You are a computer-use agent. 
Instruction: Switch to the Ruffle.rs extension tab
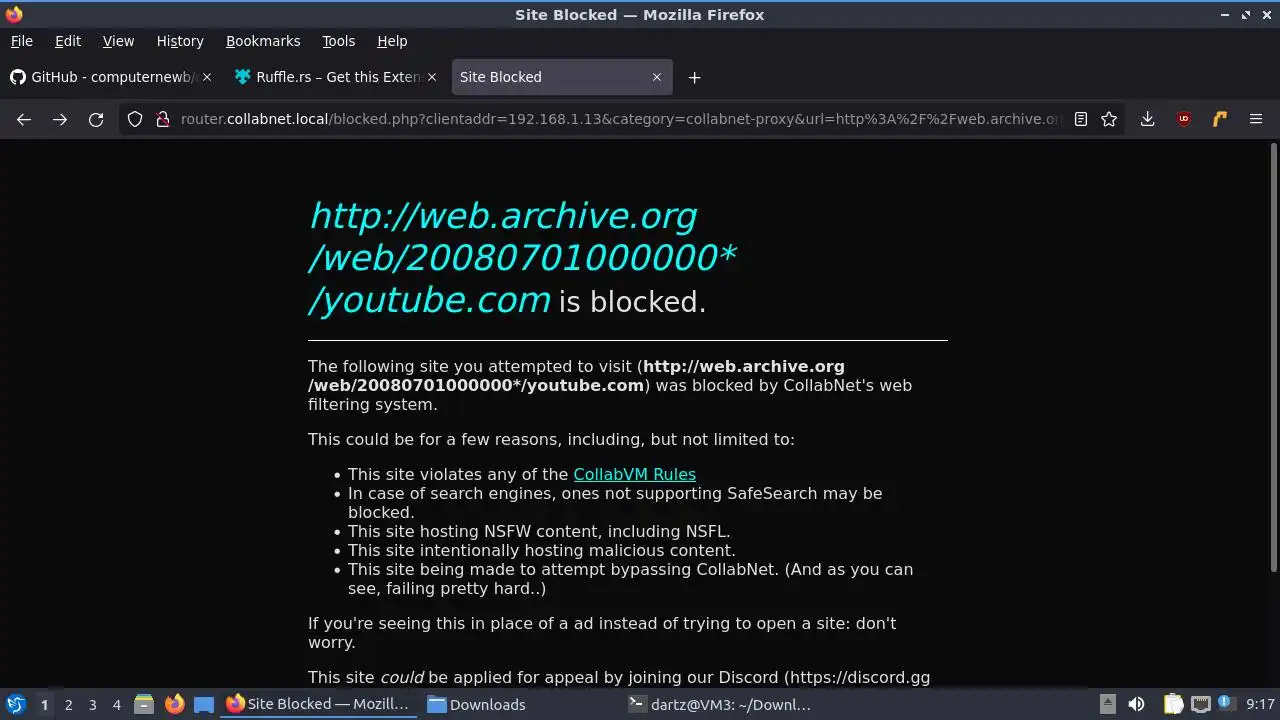[x=335, y=77]
